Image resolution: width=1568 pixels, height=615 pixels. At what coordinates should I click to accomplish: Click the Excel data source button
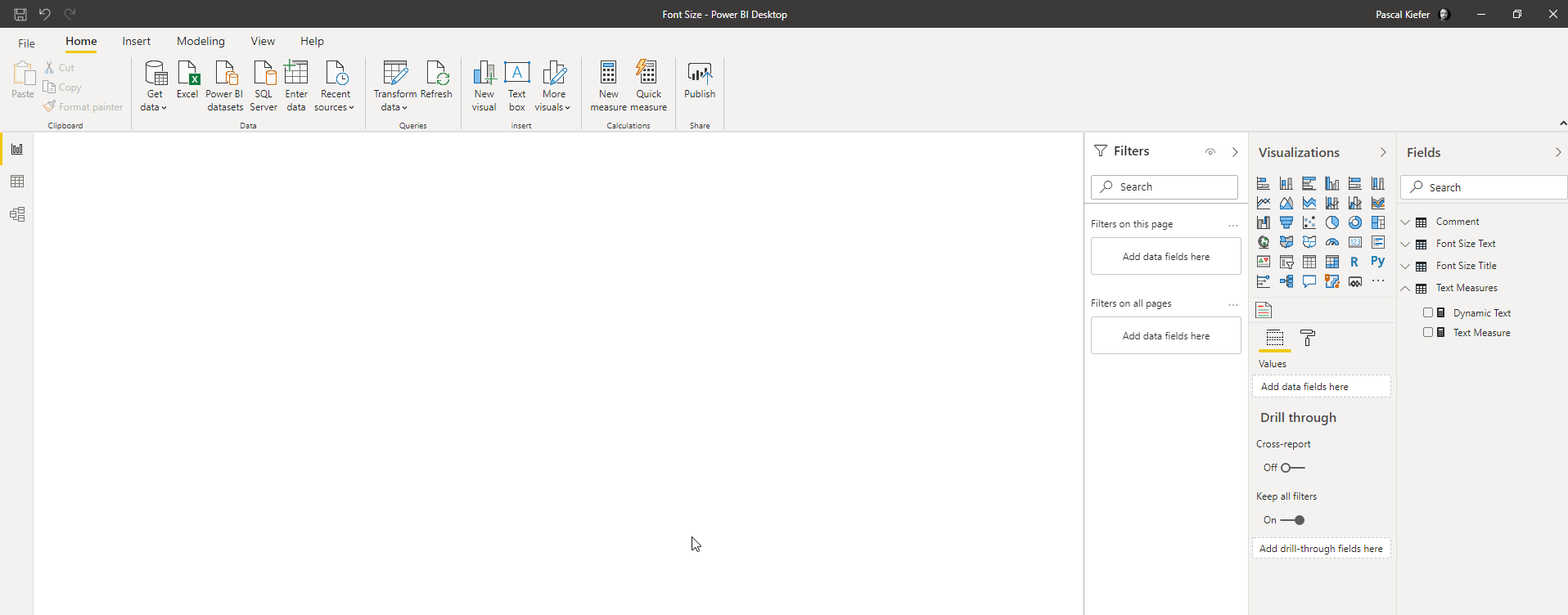[187, 80]
